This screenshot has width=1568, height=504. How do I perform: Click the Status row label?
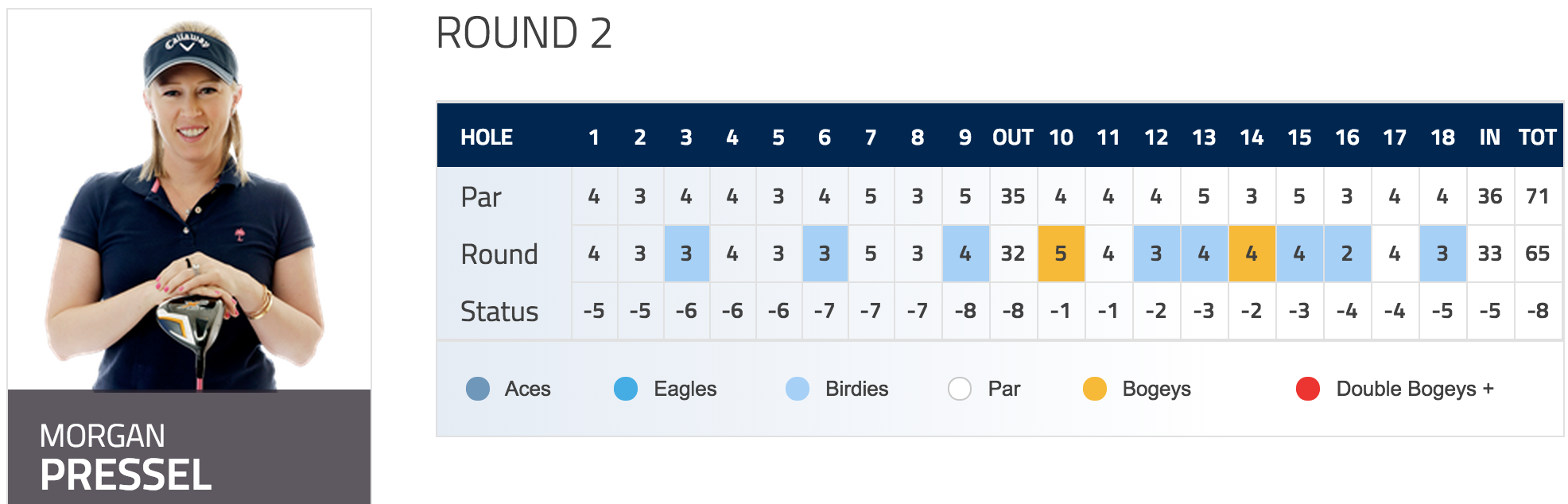point(499,311)
